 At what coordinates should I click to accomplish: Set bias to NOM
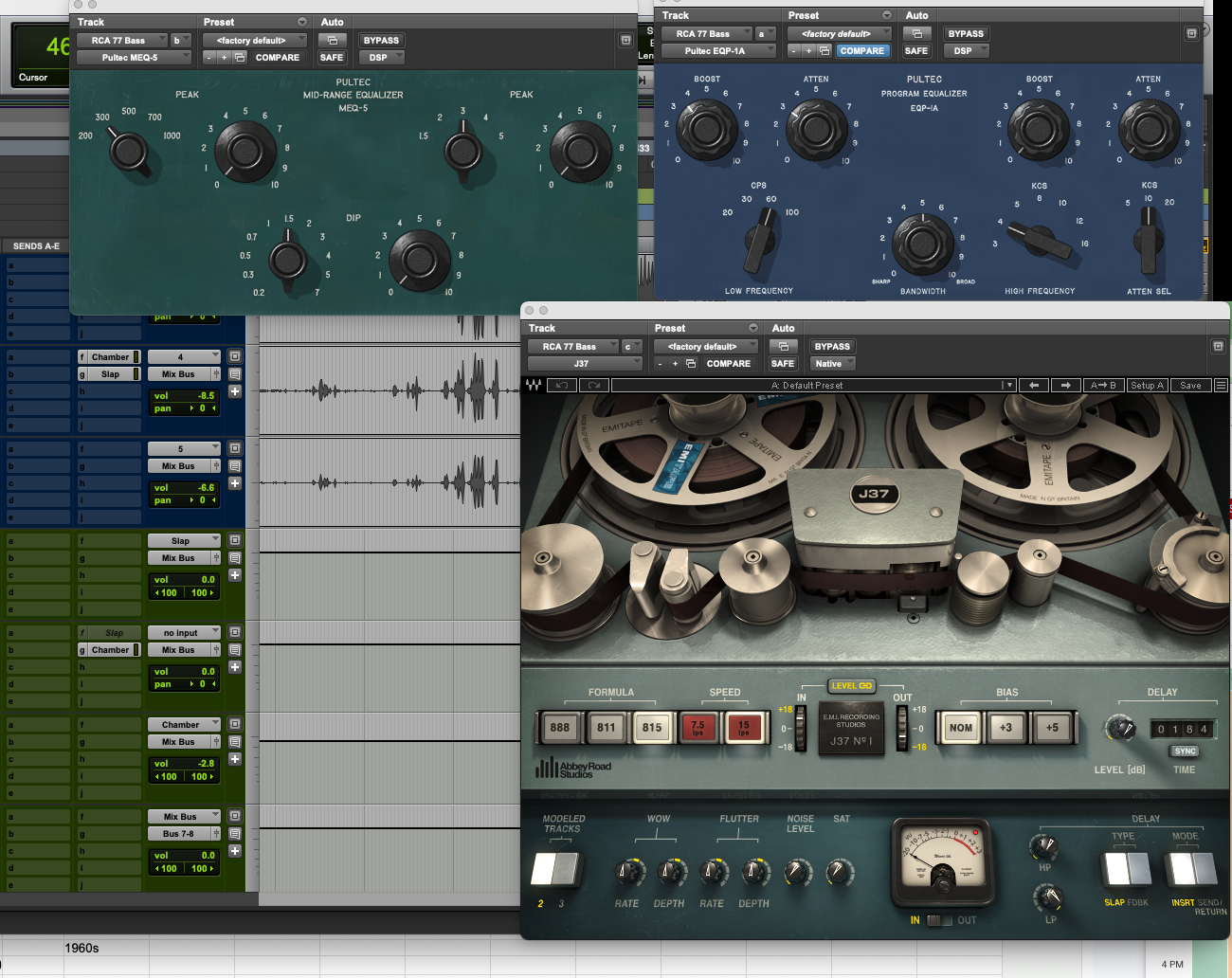[961, 728]
